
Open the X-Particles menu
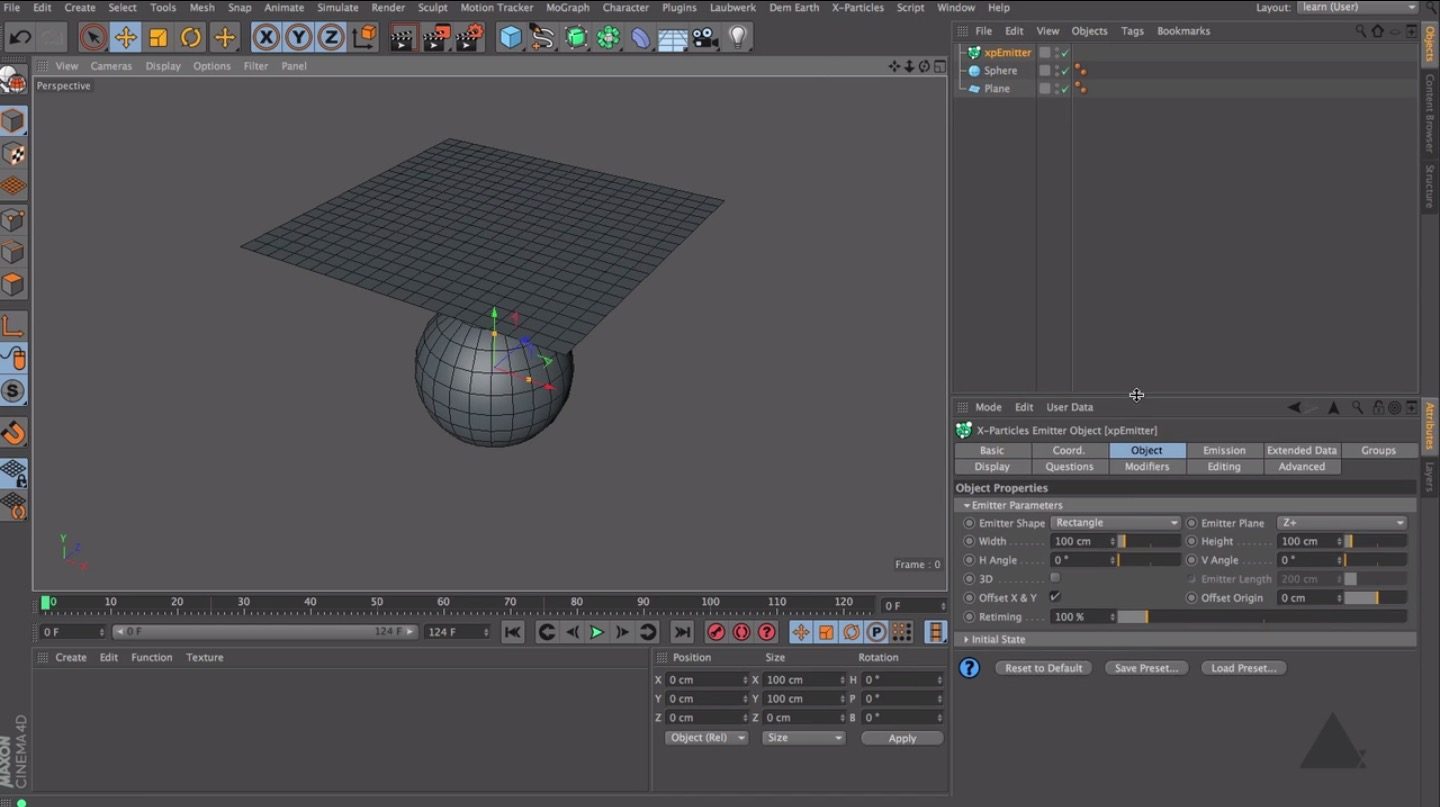point(858,7)
